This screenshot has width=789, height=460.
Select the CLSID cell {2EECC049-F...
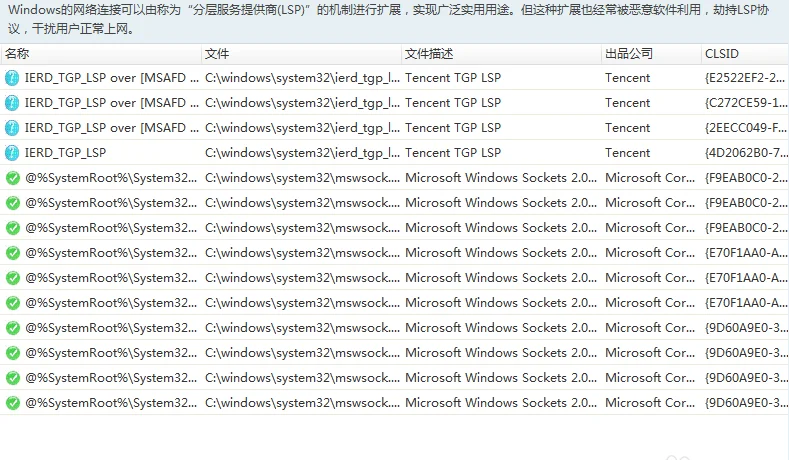click(x=746, y=128)
